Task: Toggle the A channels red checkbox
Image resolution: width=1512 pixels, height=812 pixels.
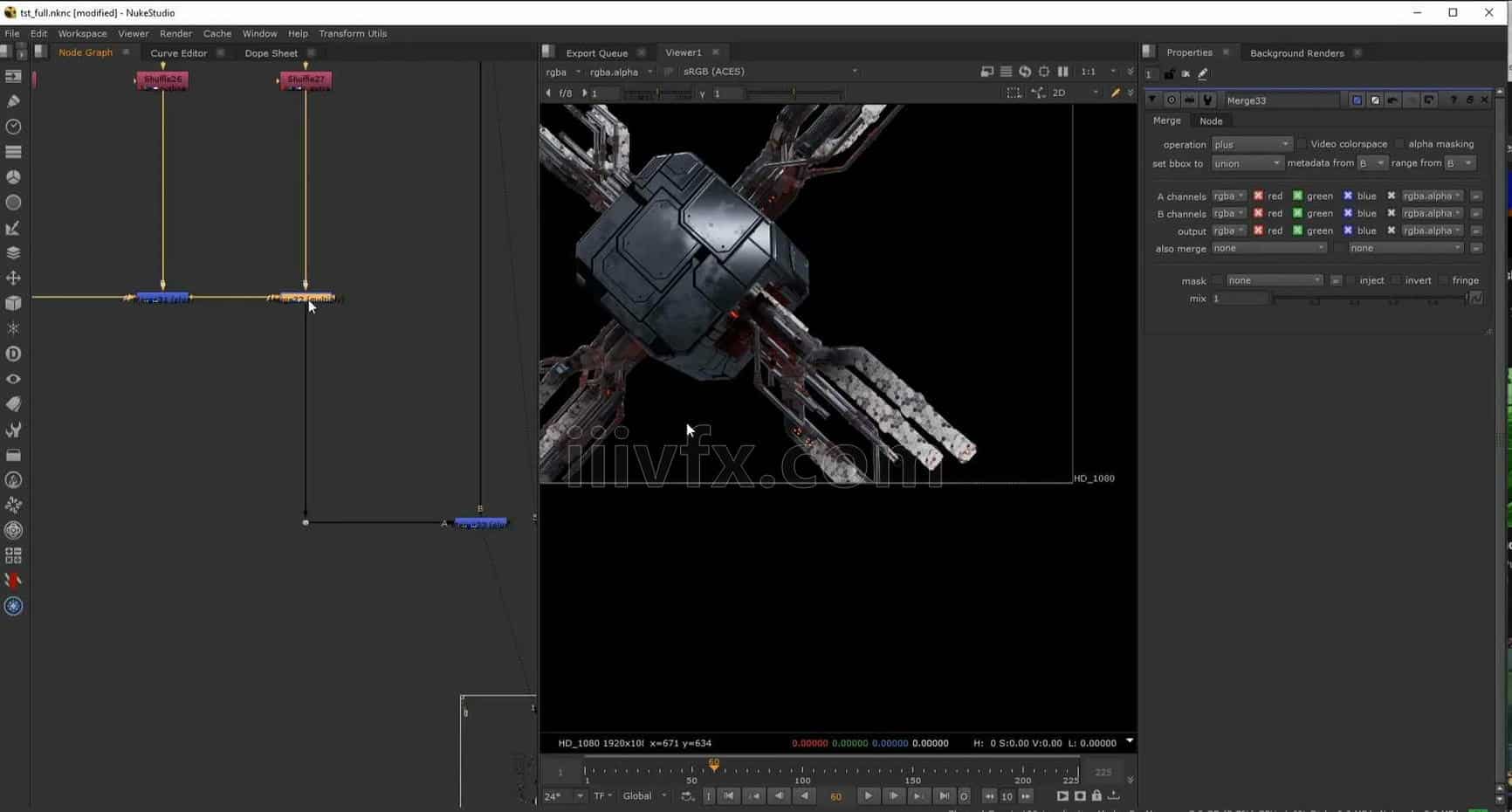Action: (x=1258, y=196)
